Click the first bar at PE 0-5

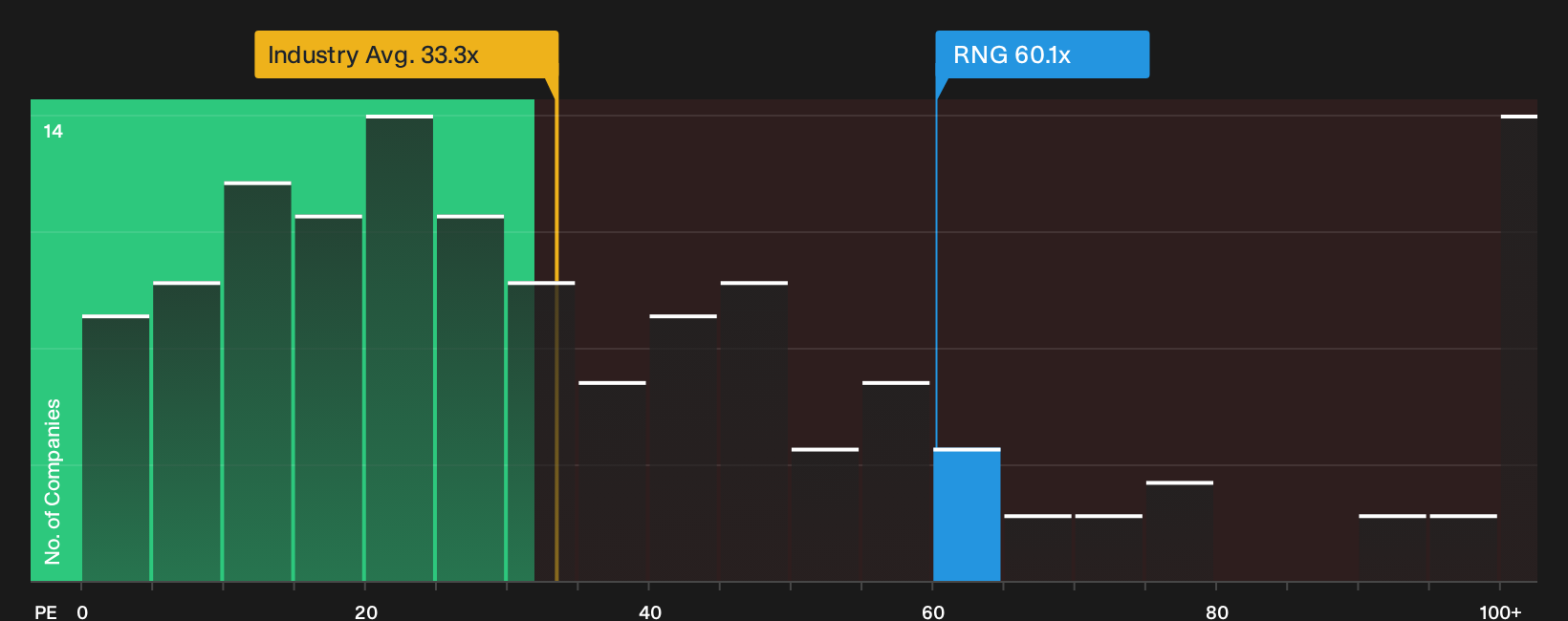point(116,448)
